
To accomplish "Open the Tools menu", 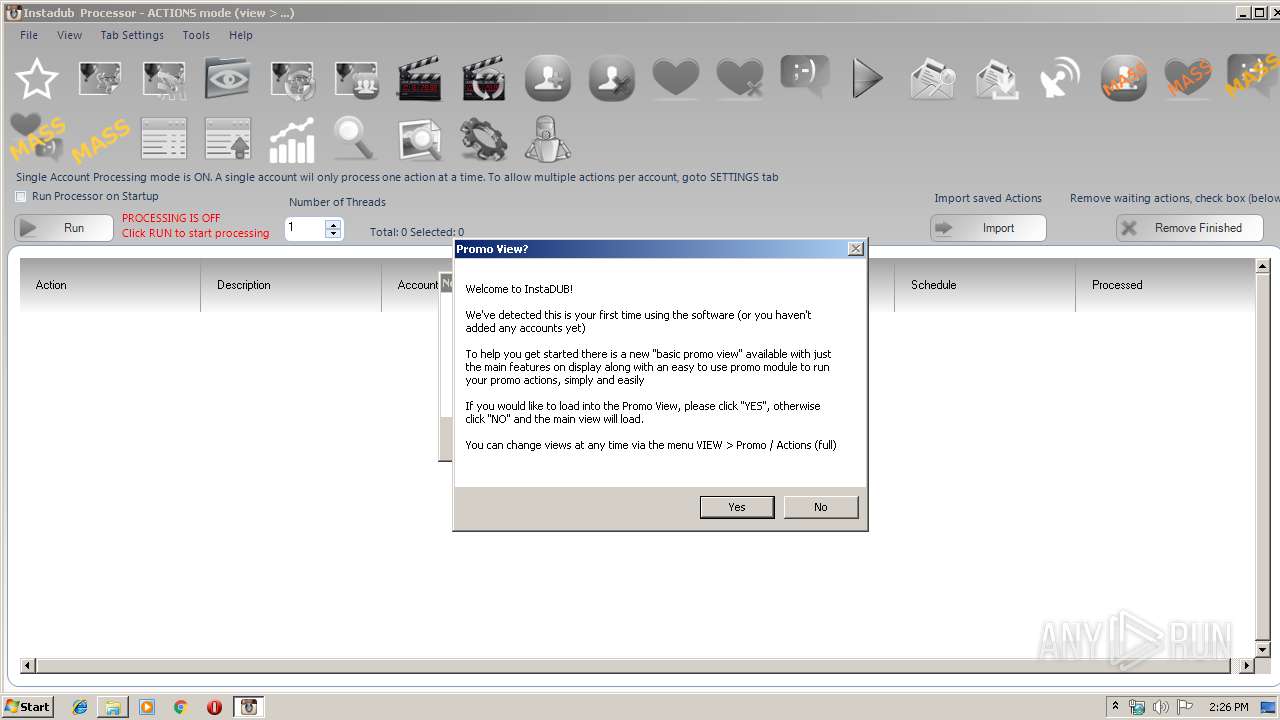I will click(x=196, y=35).
